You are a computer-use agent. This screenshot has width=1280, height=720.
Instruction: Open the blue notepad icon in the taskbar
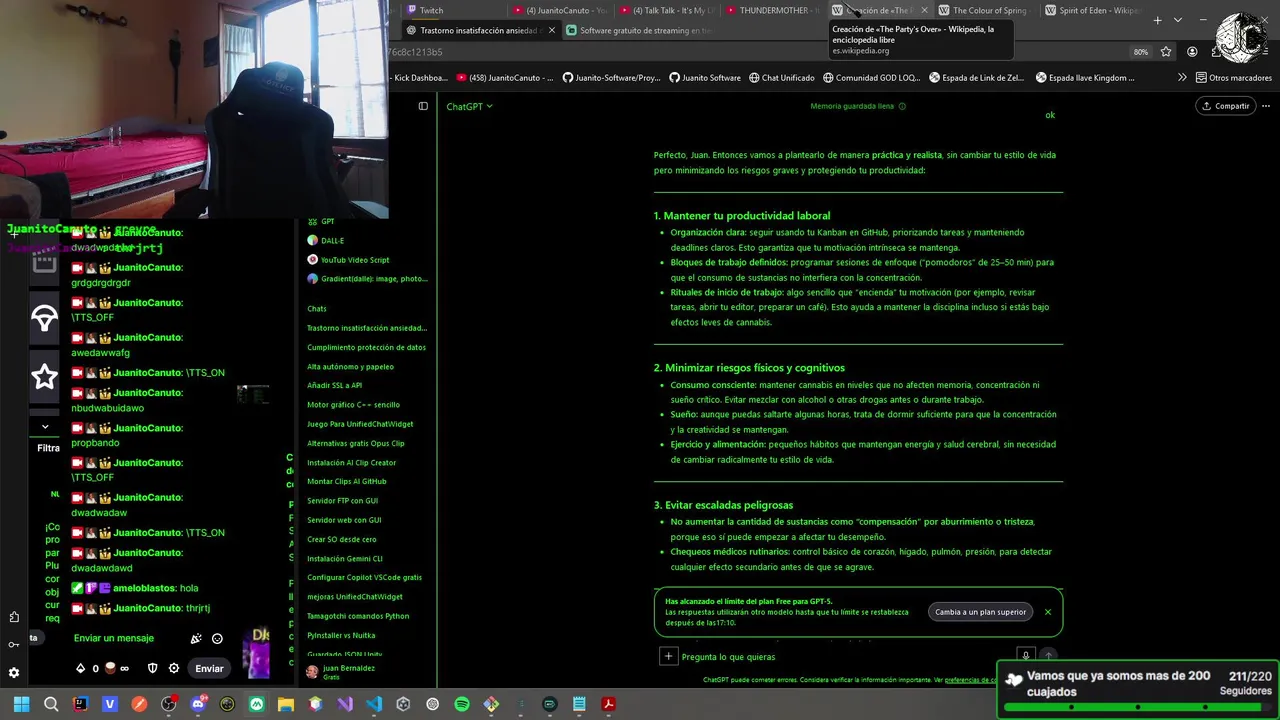(579, 704)
